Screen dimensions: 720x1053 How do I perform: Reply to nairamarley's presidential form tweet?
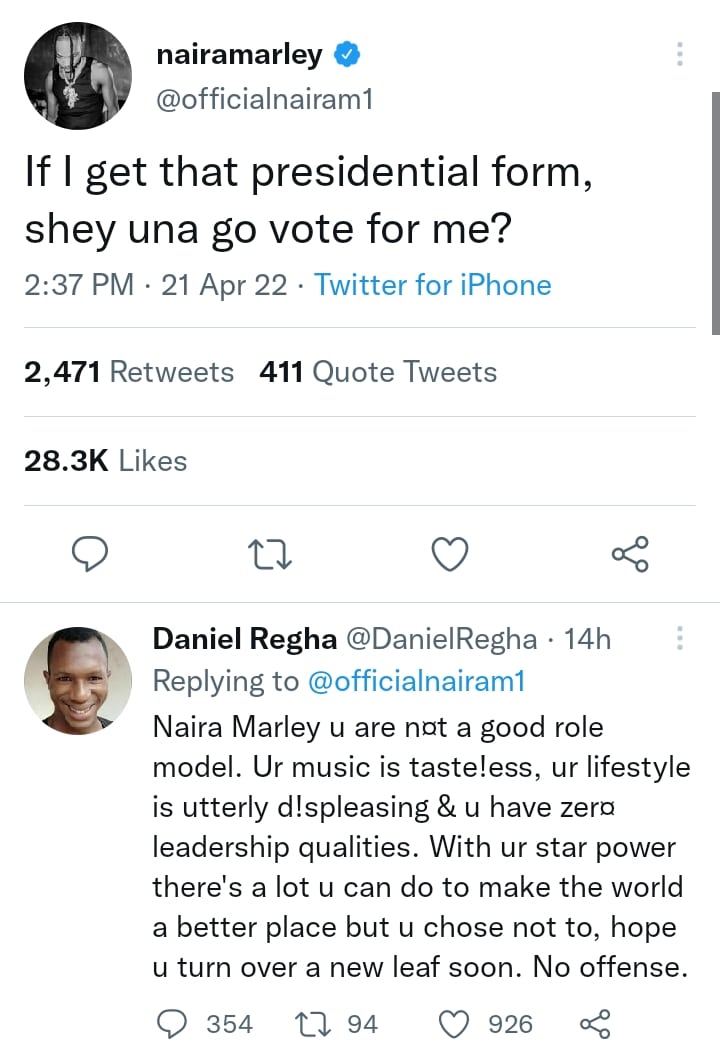pyautogui.click(x=90, y=553)
